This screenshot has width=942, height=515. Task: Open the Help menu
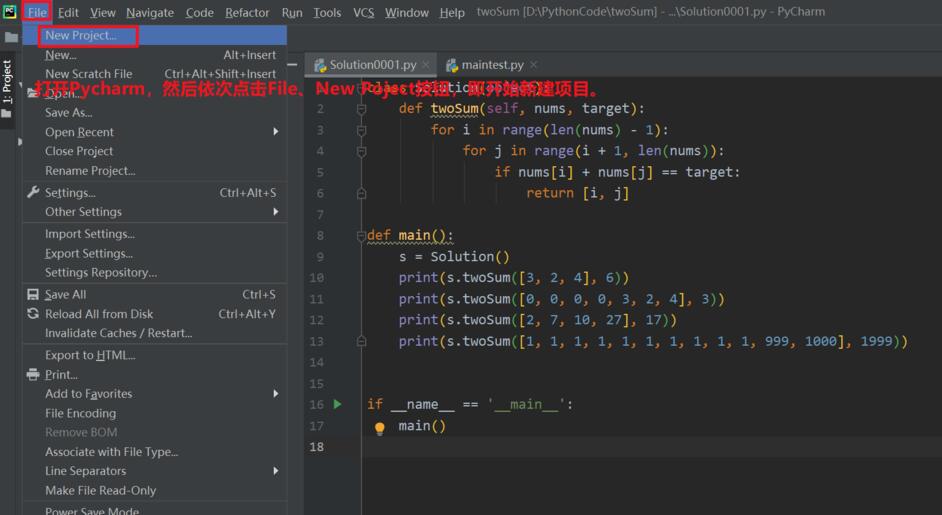pos(452,12)
